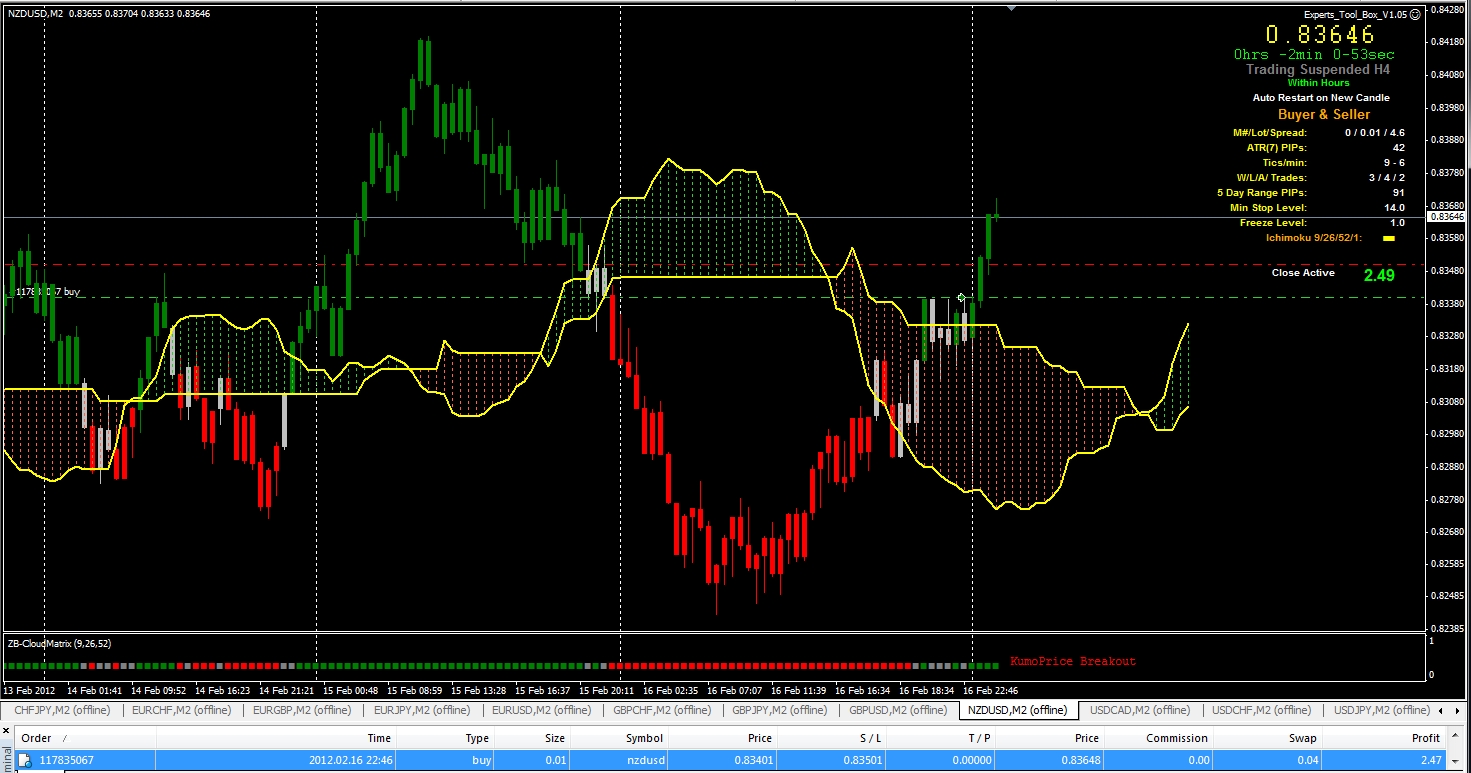
Task: Click the 16 Feb 22:46 time axis label
Action: 990,690
